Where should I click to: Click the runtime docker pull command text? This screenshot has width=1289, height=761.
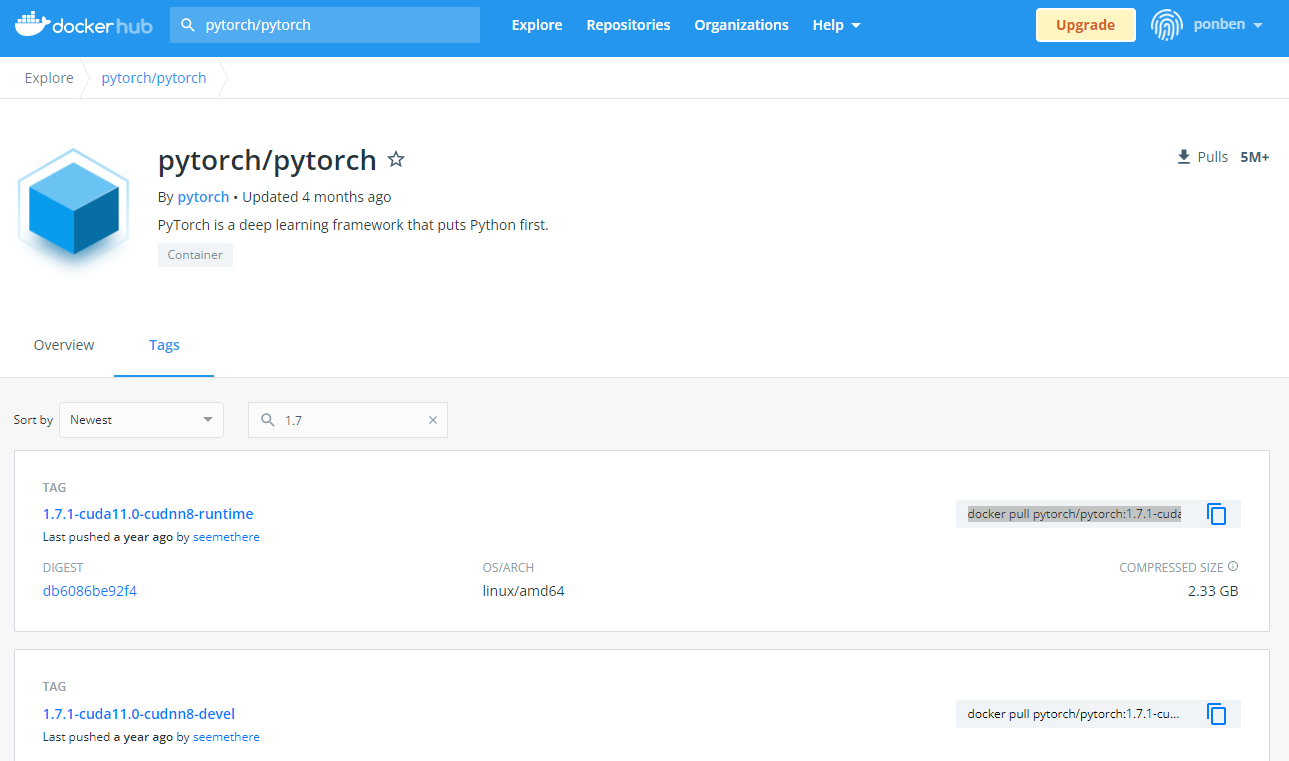(x=1074, y=514)
